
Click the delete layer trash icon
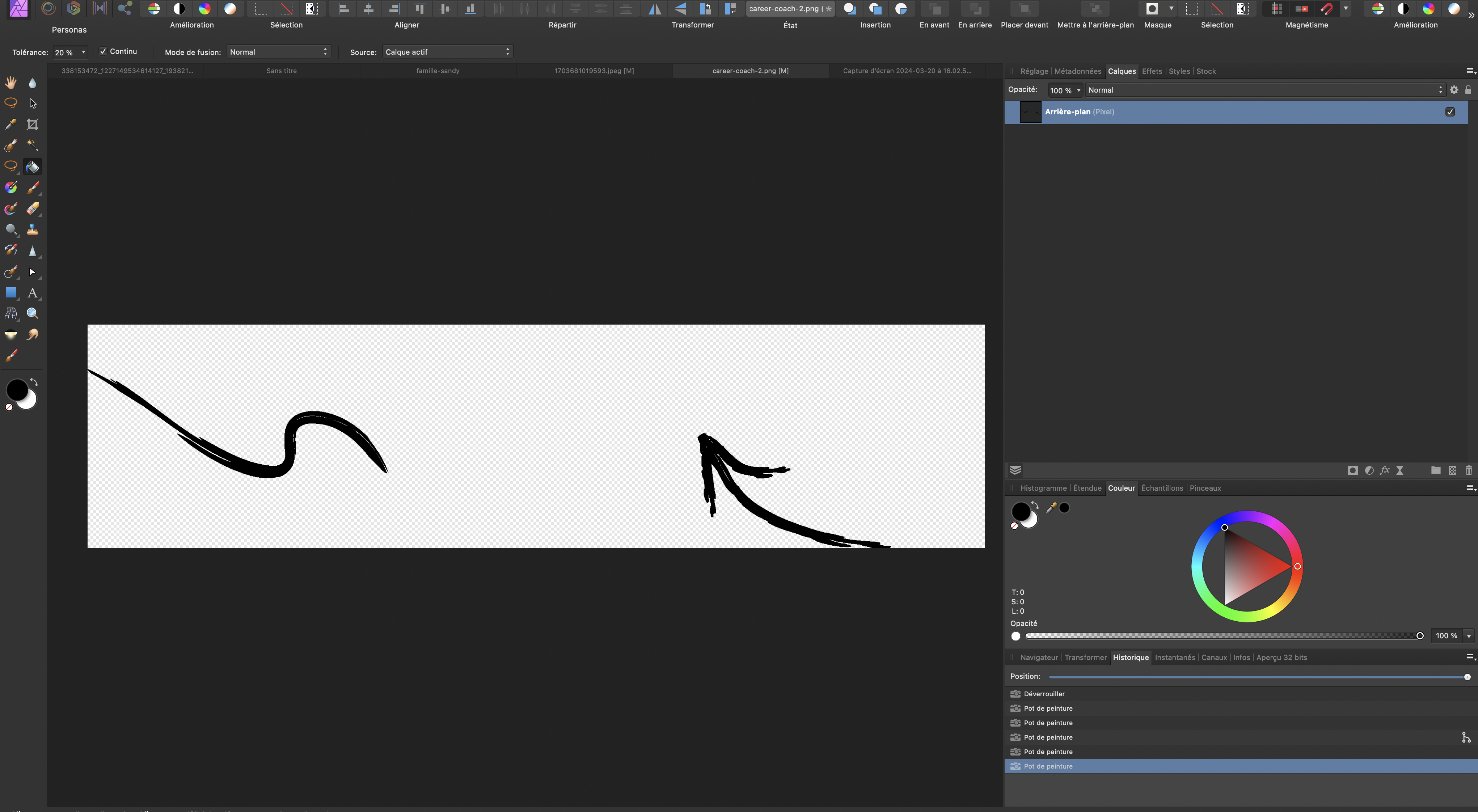[x=1469, y=470]
